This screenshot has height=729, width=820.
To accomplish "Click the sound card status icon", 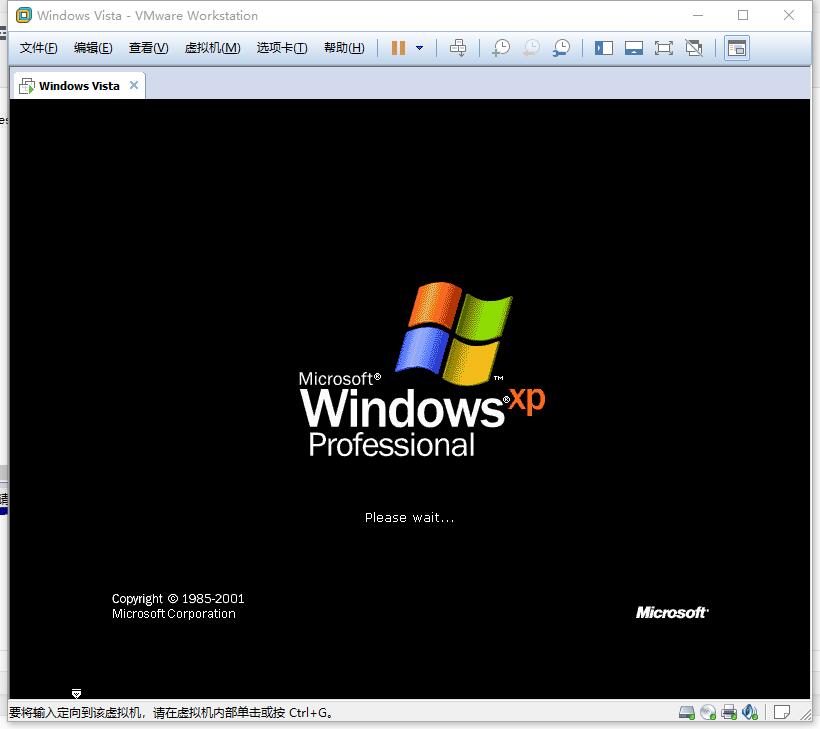I will tap(750, 712).
